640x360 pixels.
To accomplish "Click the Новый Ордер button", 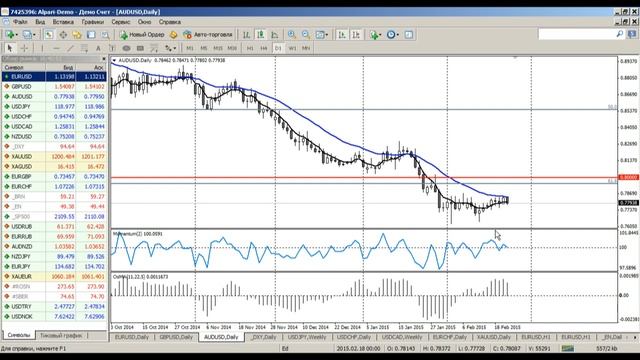I will coord(142,35).
